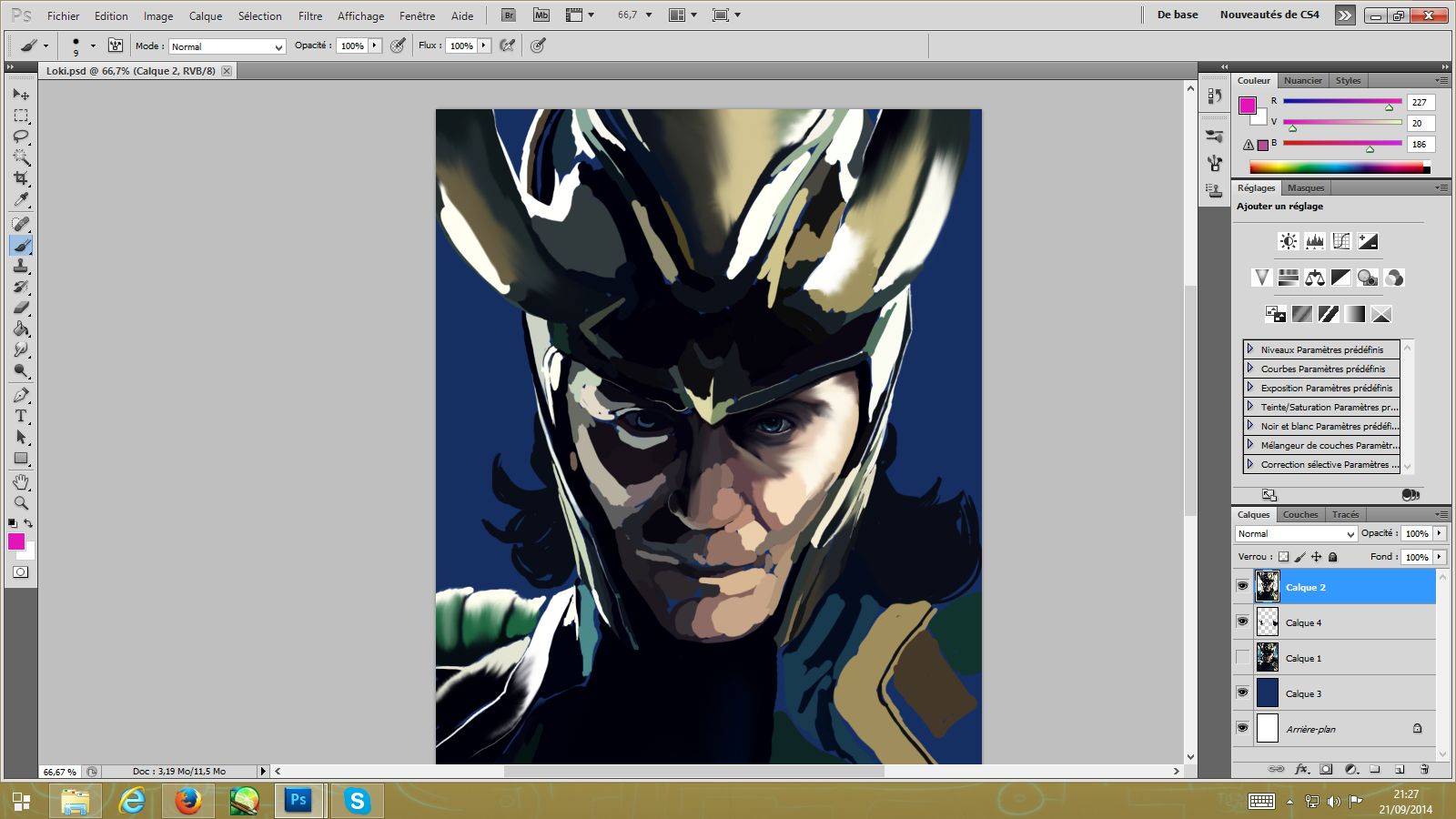Select the Dodge tool in toolbox
Image resolution: width=1456 pixels, height=819 pixels.
pos(21,370)
